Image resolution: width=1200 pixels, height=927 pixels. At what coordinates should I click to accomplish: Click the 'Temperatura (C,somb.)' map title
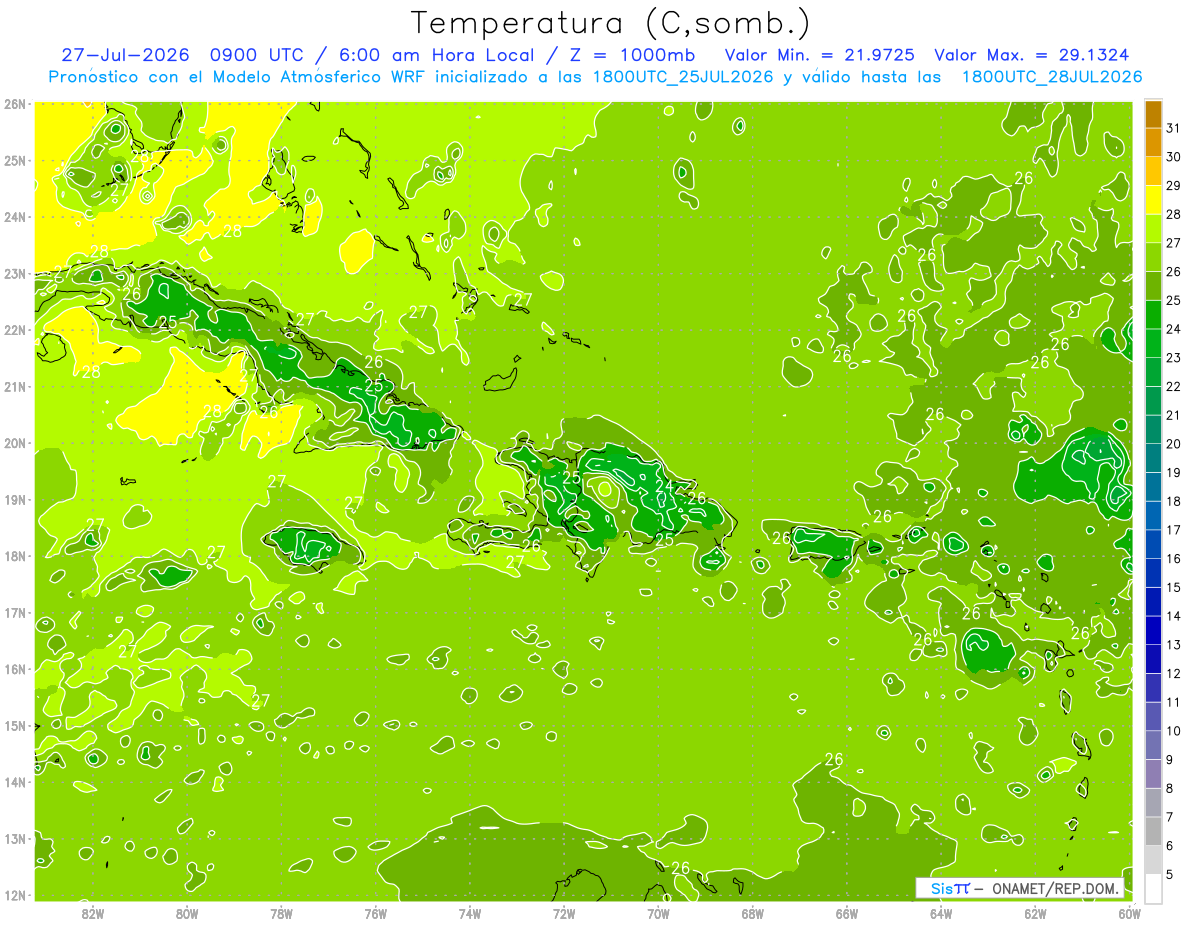(611, 23)
